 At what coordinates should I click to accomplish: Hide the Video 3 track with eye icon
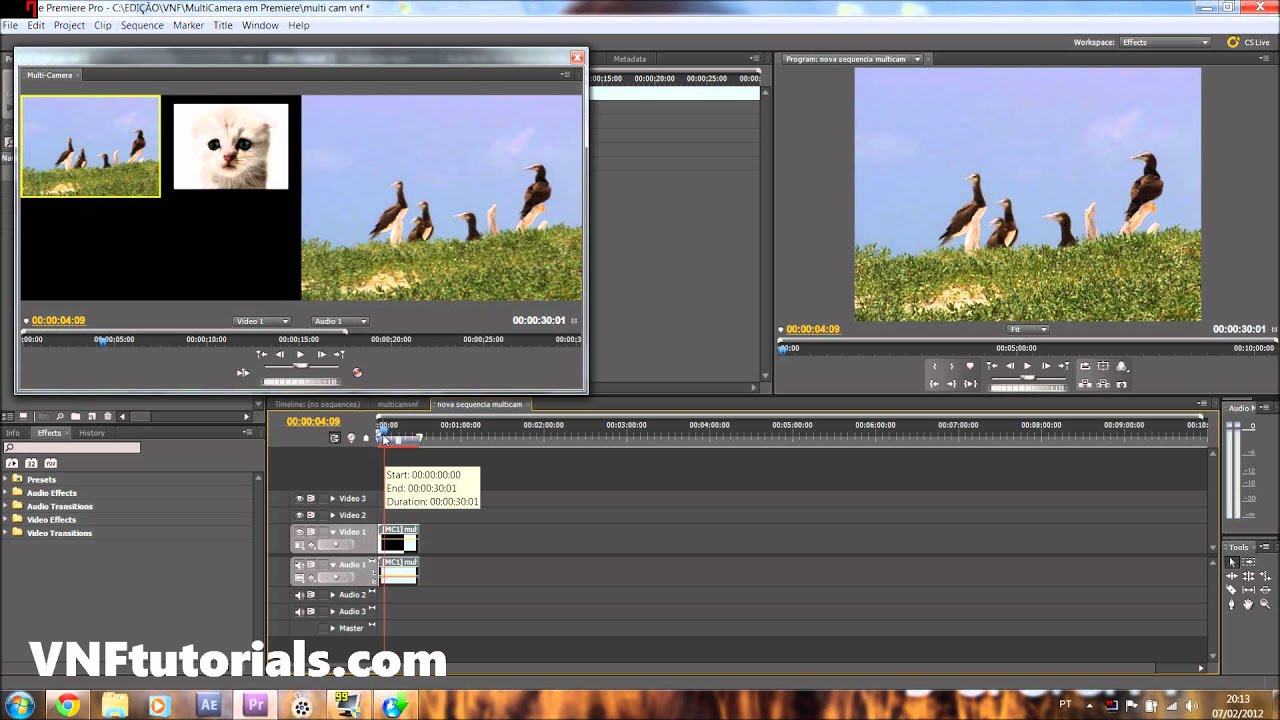pyautogui.click(x=299, y=498)
